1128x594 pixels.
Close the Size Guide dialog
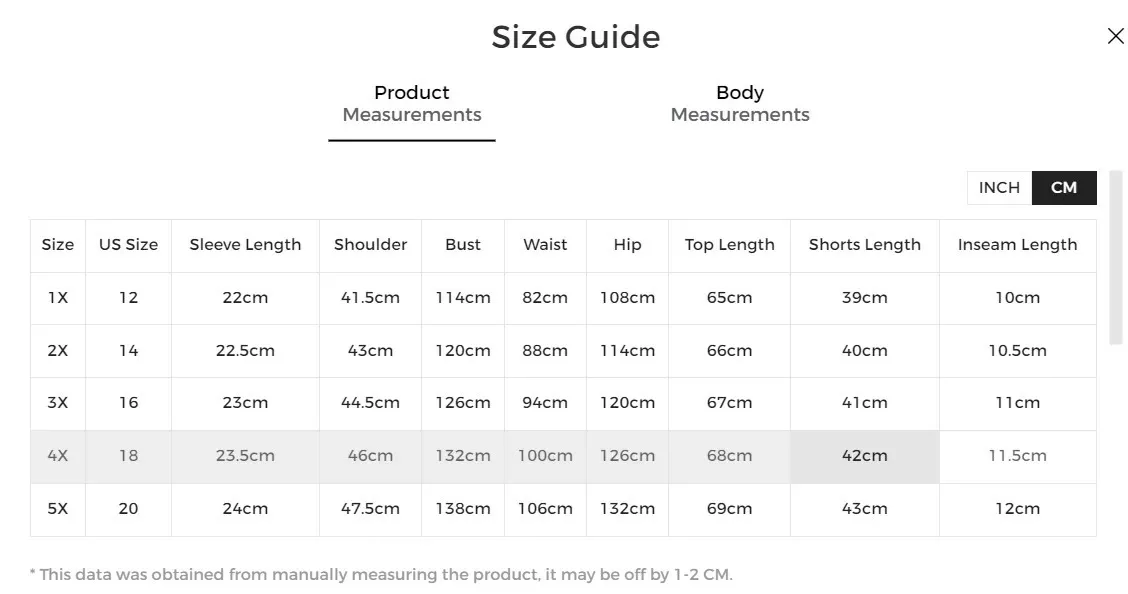tap(1115, 37)
